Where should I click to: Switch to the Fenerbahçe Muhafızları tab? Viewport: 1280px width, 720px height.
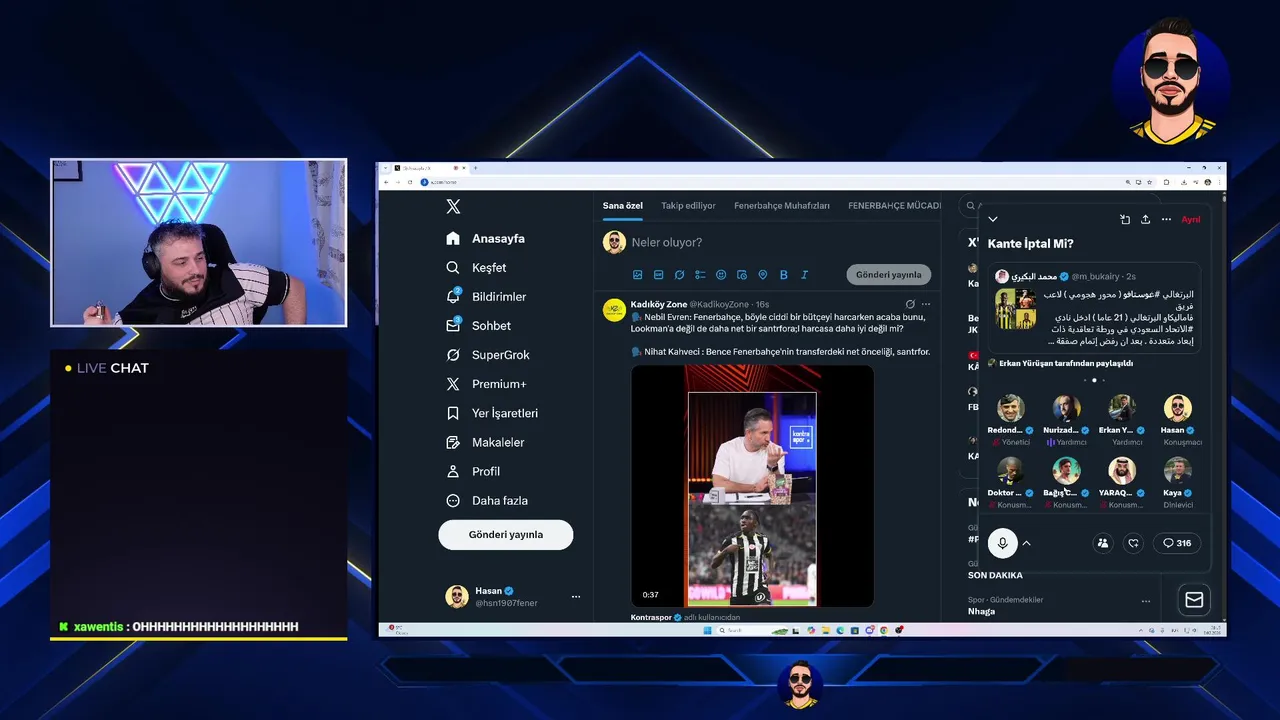[782, 205]
